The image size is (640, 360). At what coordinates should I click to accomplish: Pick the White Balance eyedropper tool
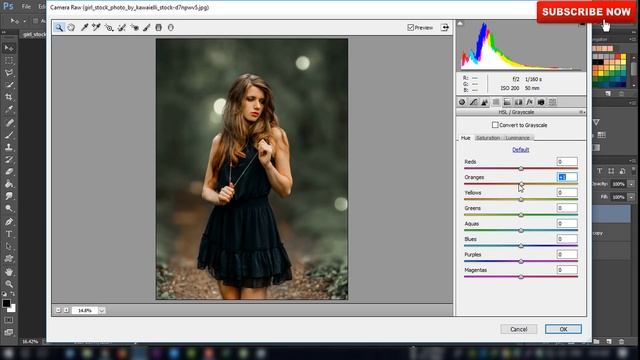84,27
